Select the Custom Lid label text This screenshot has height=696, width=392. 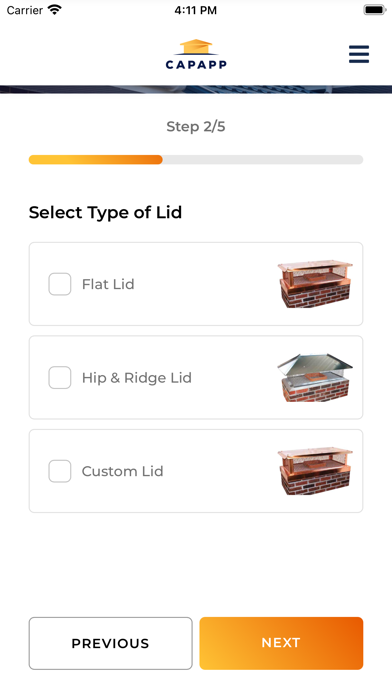click(x=123, y=471)
